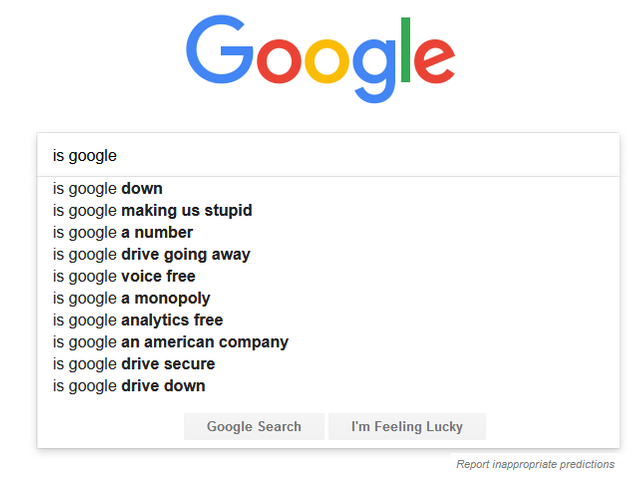Screen dimensions: 640x493
Task: Pick the "is google a number" prediction
Action: point(123,233)
